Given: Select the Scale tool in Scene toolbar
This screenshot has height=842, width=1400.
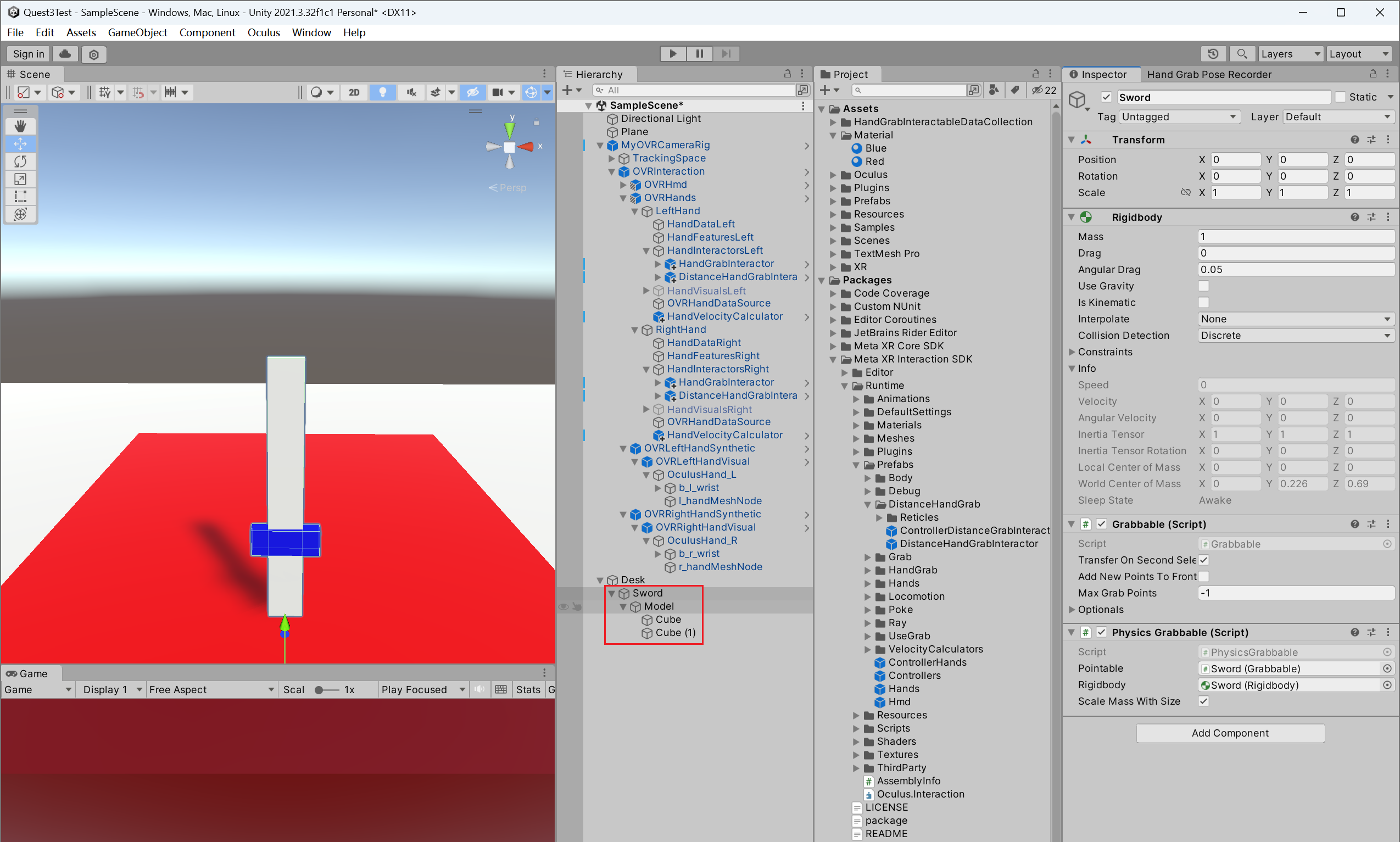Looking at the screenshot, I should [x=20, y=179].
